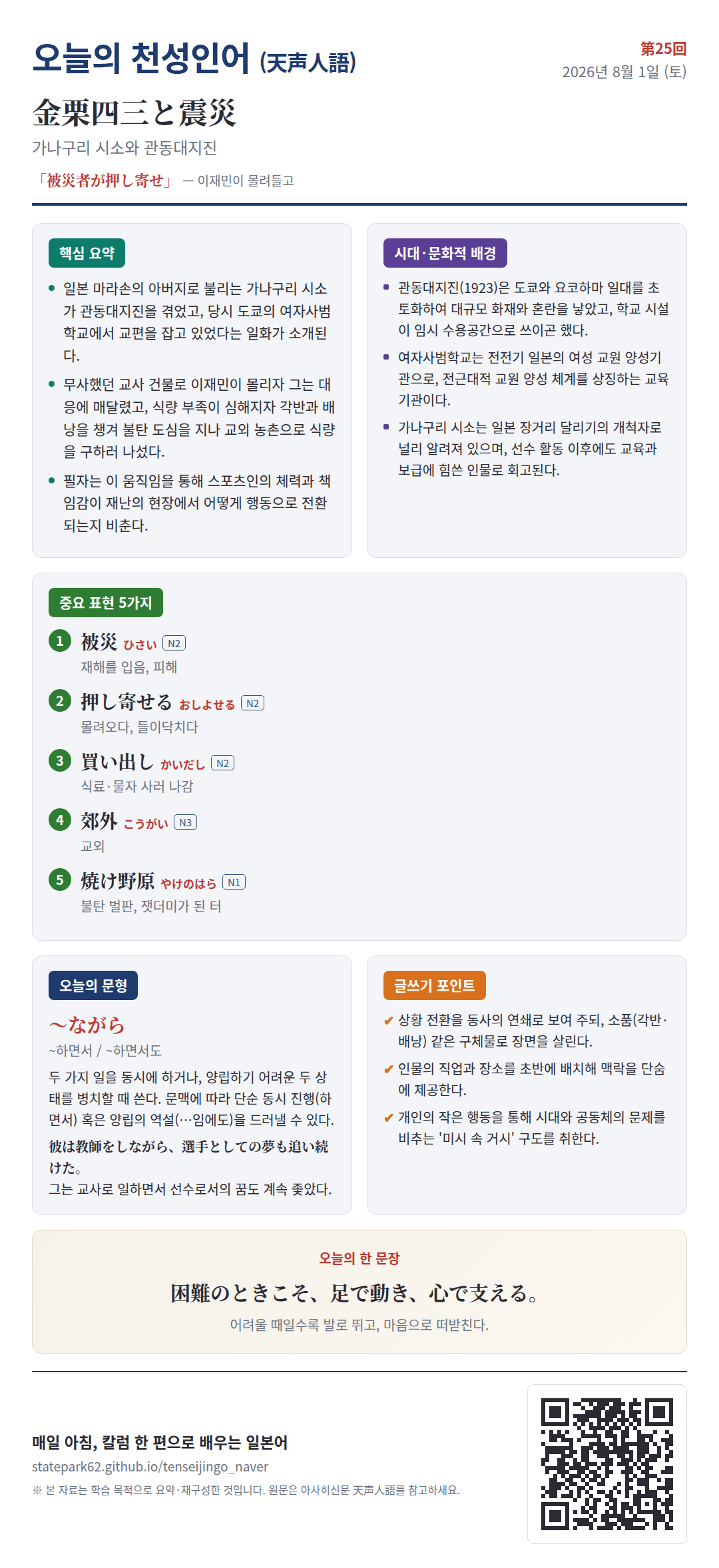Click the 押し寄せる vocabulary entry
This screenshot has height=1568, width=719.
click(126, 702)
